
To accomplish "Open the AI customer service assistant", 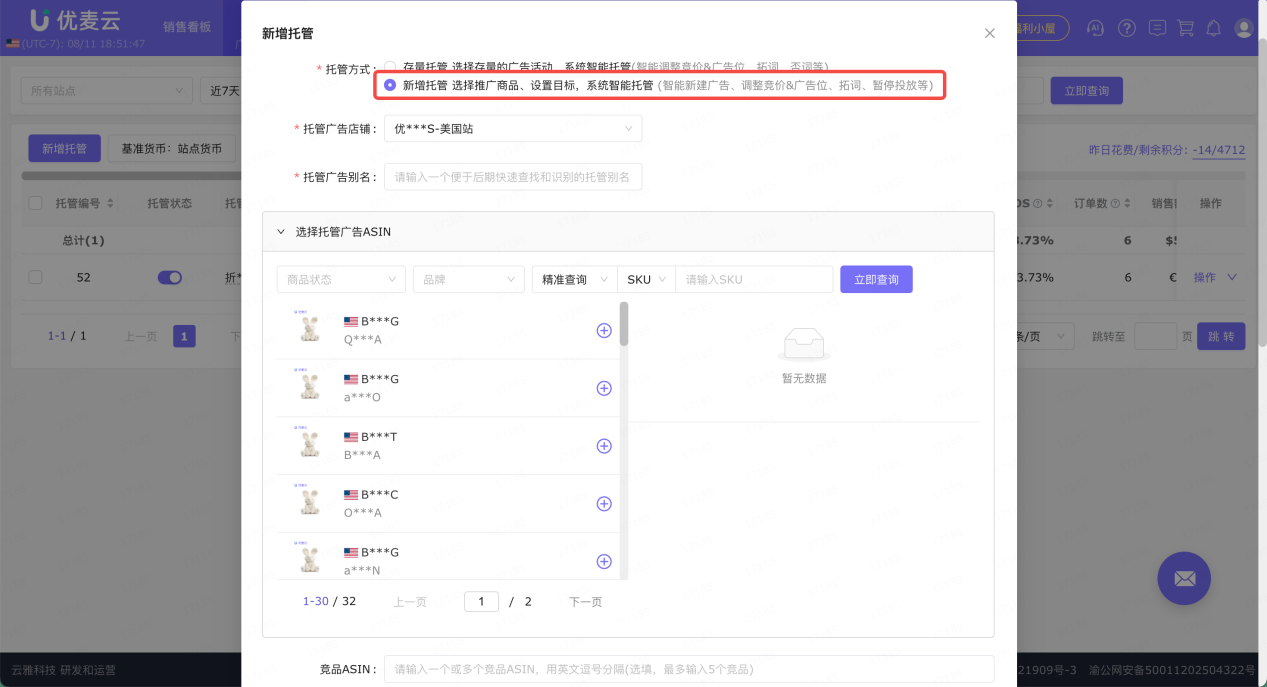I will [1095, 28].
